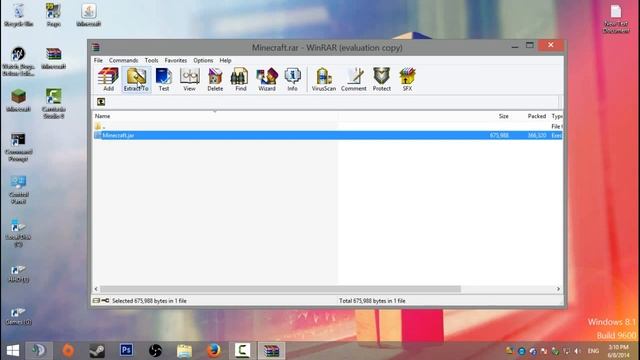The width and height of the screenshot is (640, 360).
Task: Select Recycle Bin desktop icon
Action: coord(18,15)
